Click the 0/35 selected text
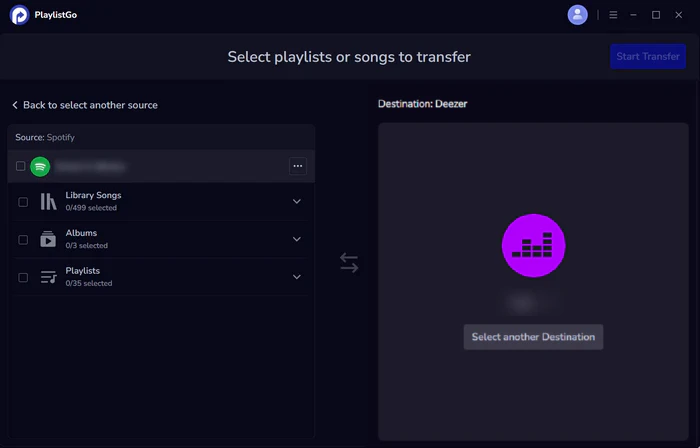This screenshot has width=700, height=448. point(89,283)
